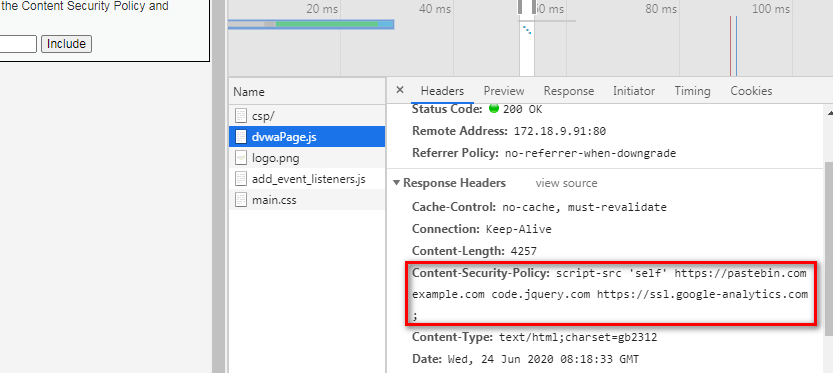Click the green status code indicator
Image resolution: width=833 pixels, height=373 pixels.
coord(494,108)
